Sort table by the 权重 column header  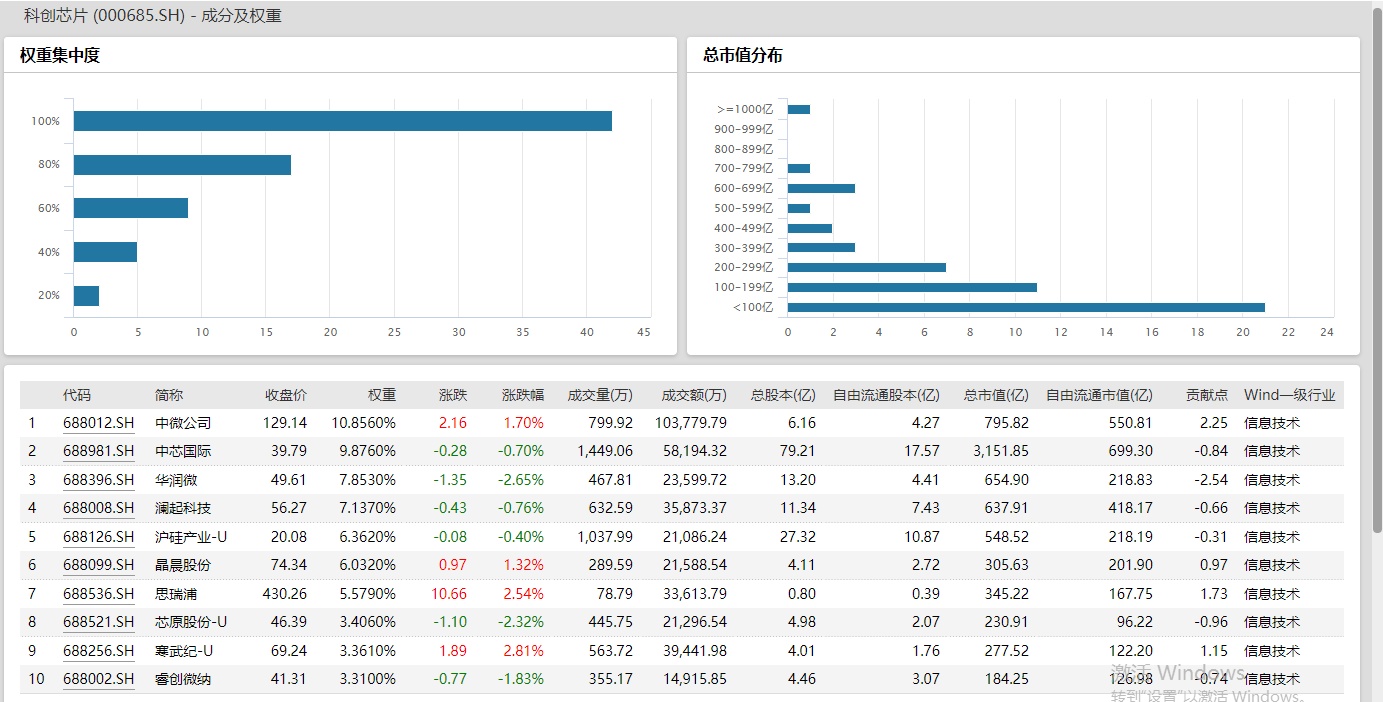tap(381, 395)
